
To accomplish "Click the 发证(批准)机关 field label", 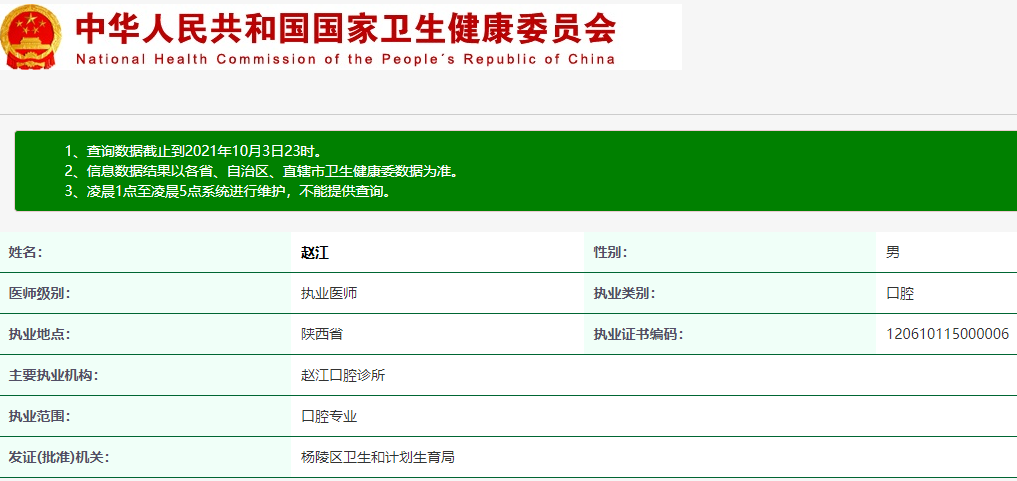I will click(x=59, y=457).
